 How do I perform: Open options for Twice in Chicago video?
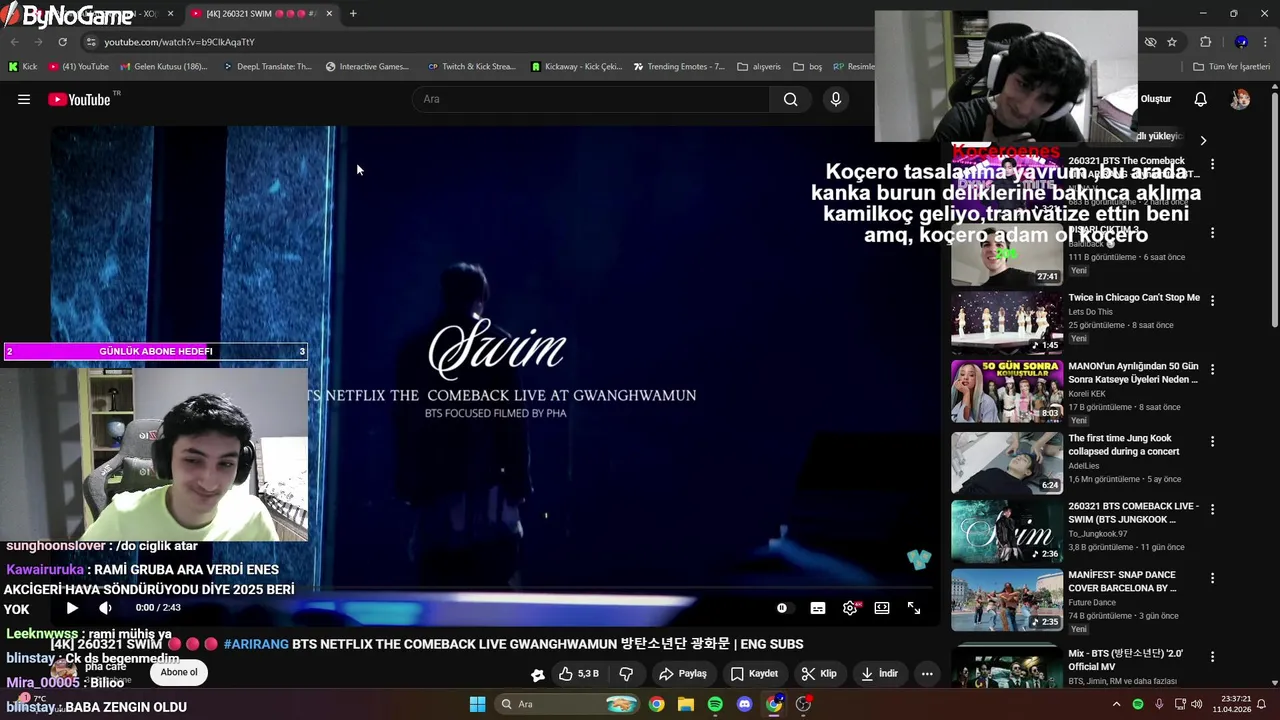coord(1212,301)
